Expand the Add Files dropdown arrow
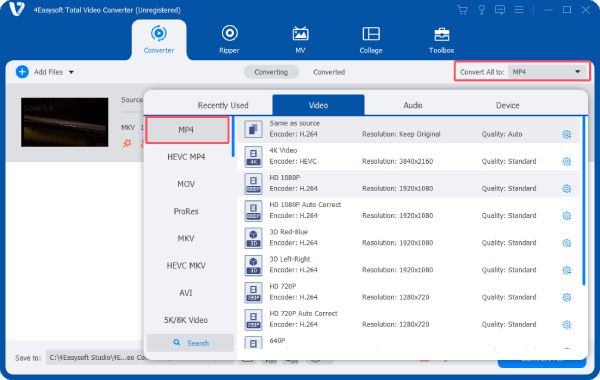Image resolution: width=600 pixels, height=380 pixels. 71,72
